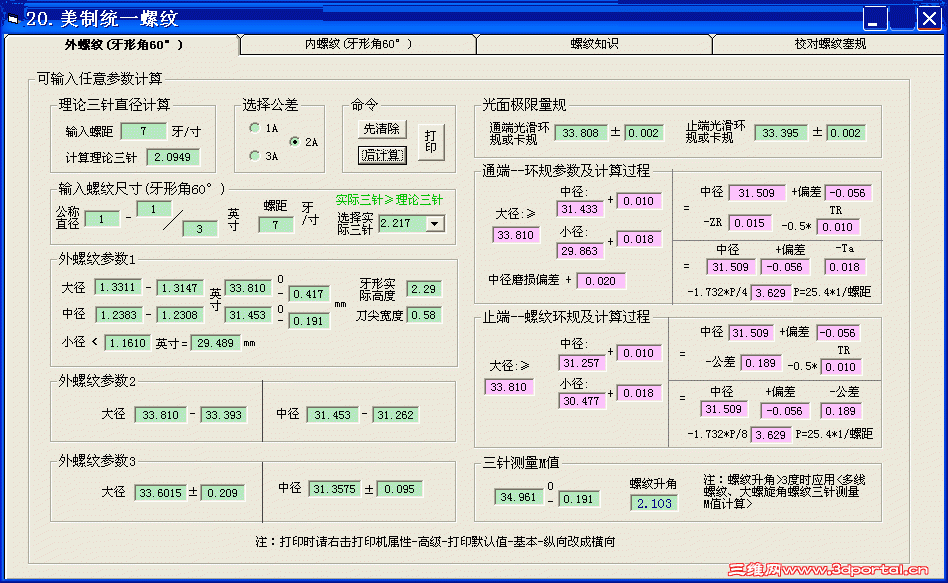The height and width of the screenshot is (583, 948).
Task: Click the 输入螺距 field showing 7
Action: pyautogui.click(x=143, y=131)
